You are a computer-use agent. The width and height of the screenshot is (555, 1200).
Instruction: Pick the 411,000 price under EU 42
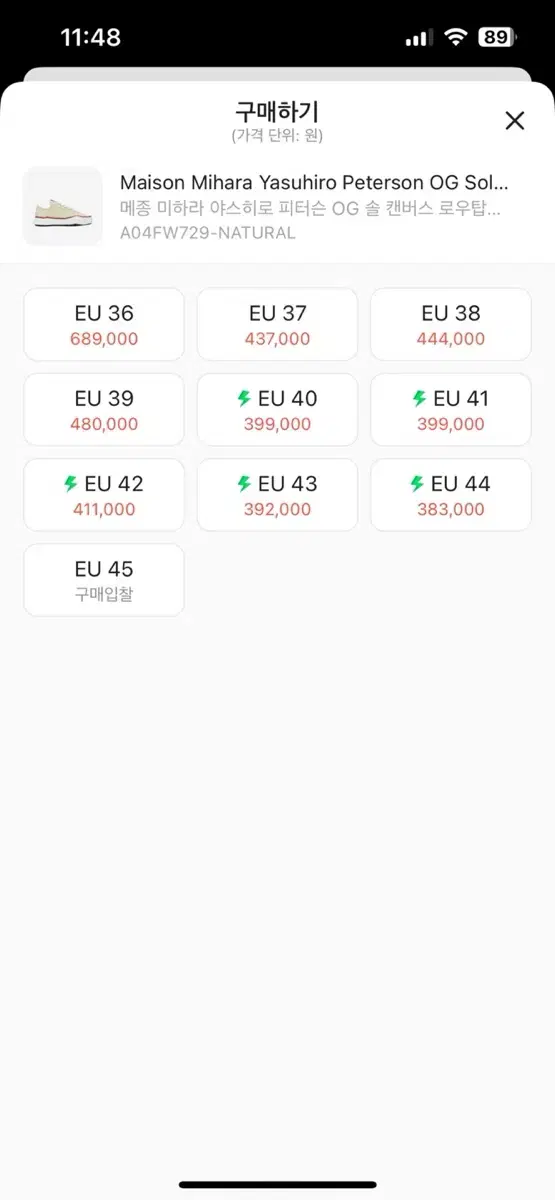[104, 509]
